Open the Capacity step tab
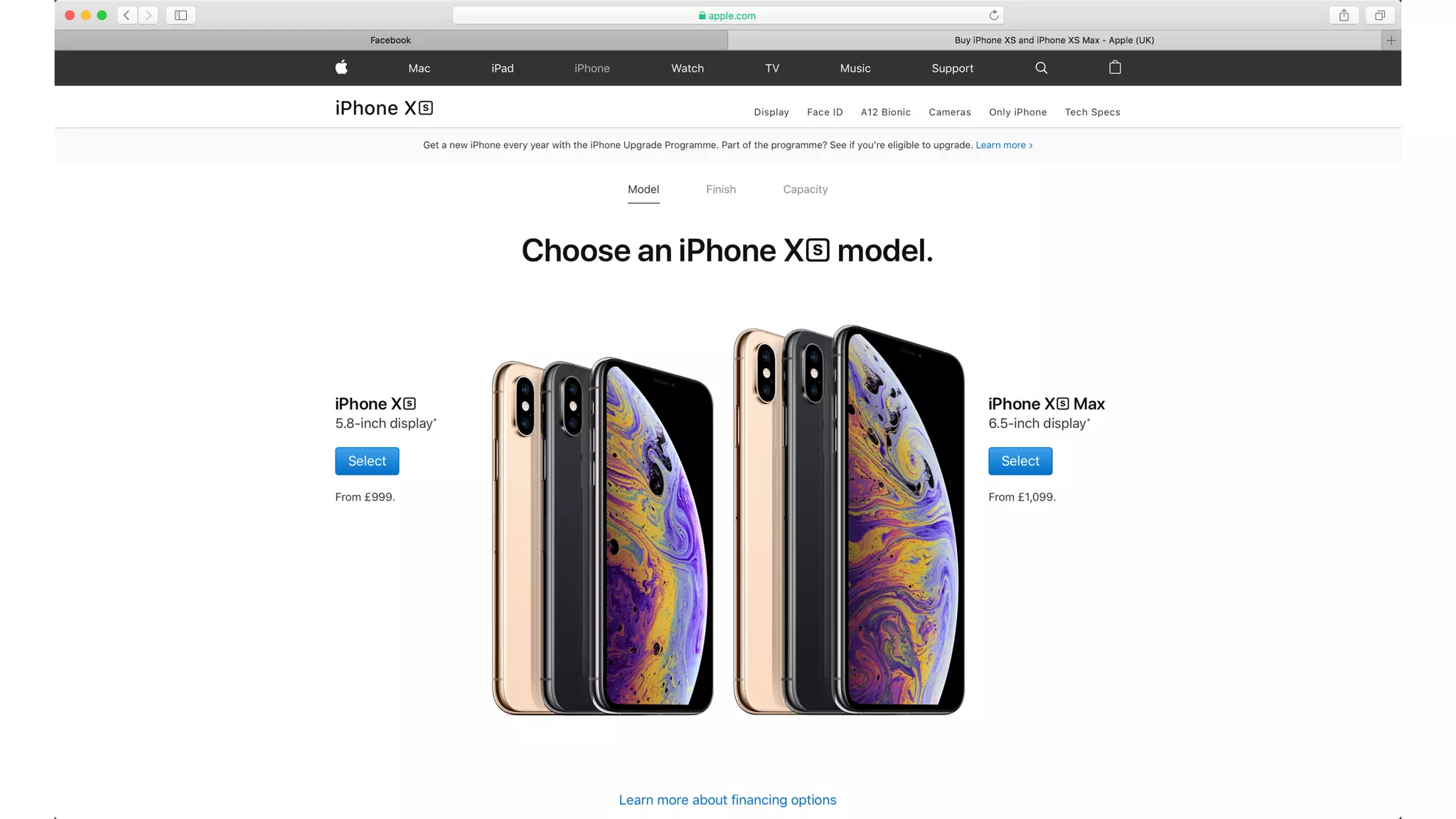Viewport: 1456px width, 819px height. (x=805, y=189)
